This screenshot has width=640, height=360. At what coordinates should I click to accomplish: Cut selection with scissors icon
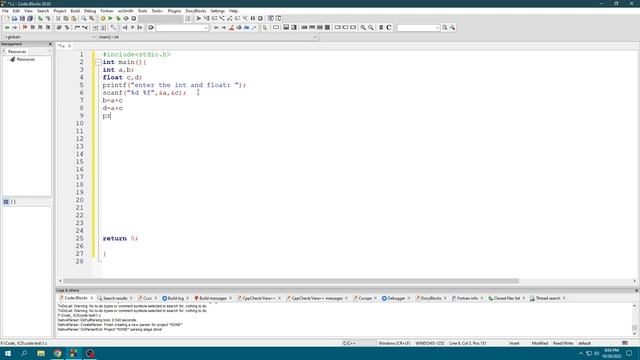click(x=58, y=18)
